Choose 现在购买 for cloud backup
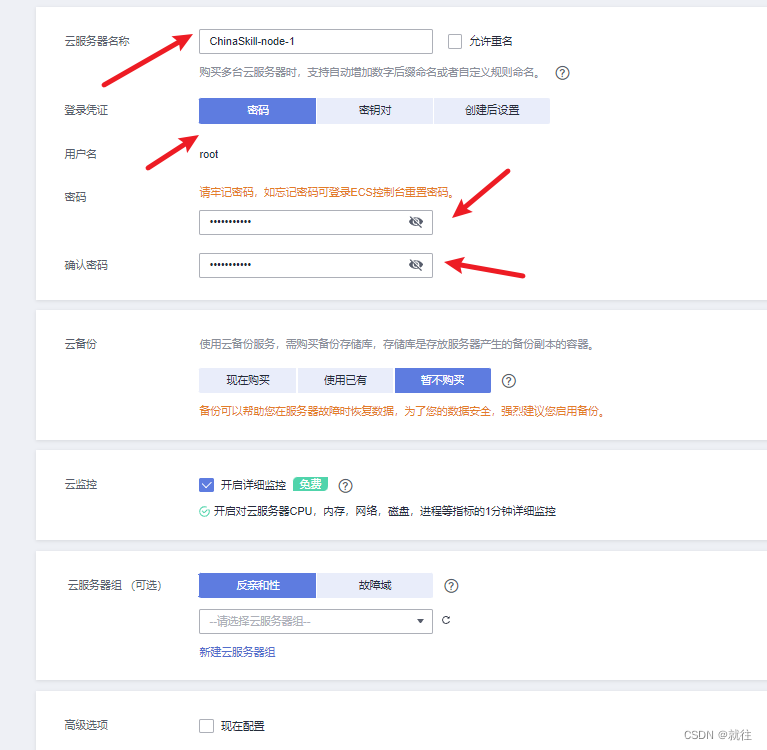Viewport: 767px width, 750px height. pyautogui.click(x=248, y=380)
